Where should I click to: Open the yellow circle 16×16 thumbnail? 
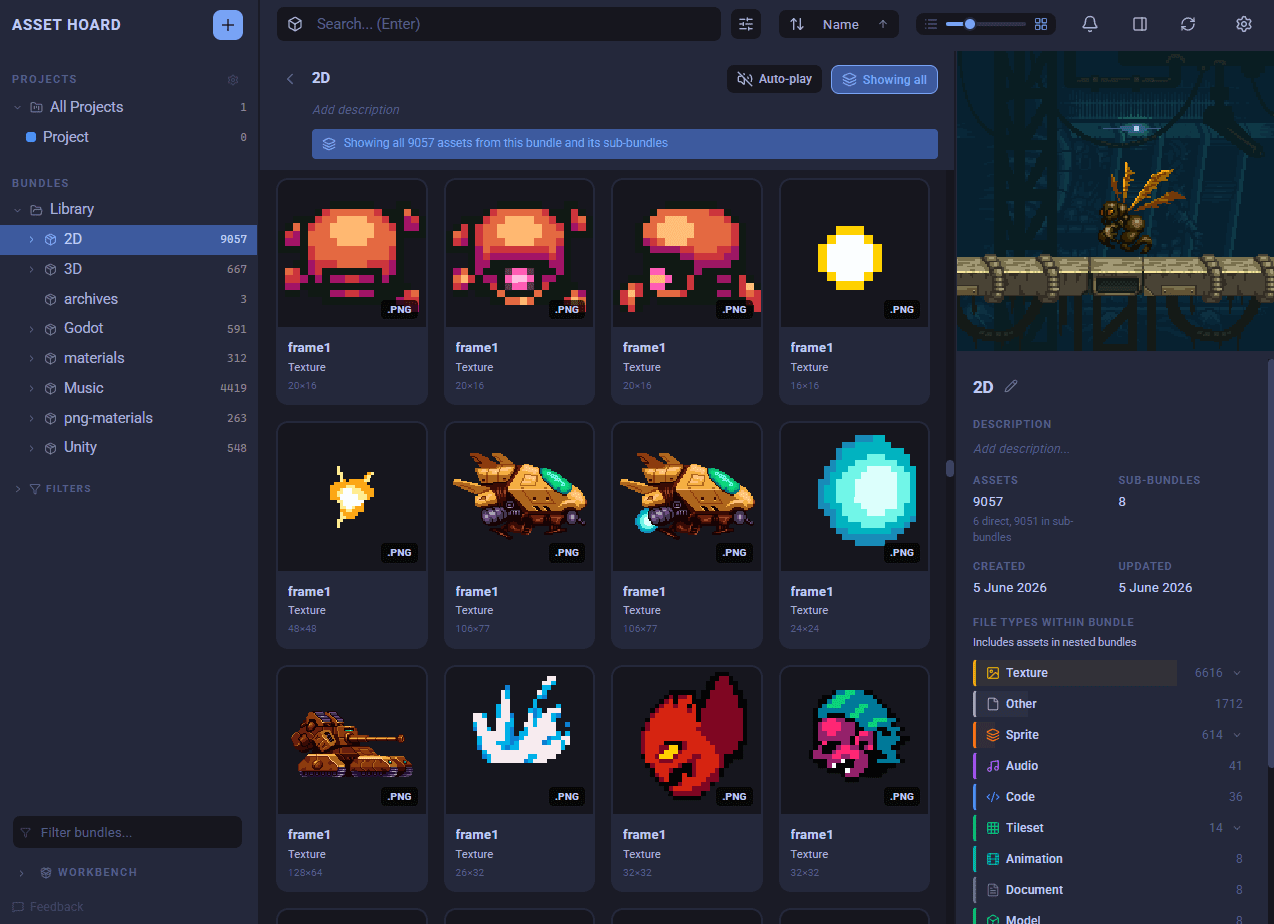854,254
